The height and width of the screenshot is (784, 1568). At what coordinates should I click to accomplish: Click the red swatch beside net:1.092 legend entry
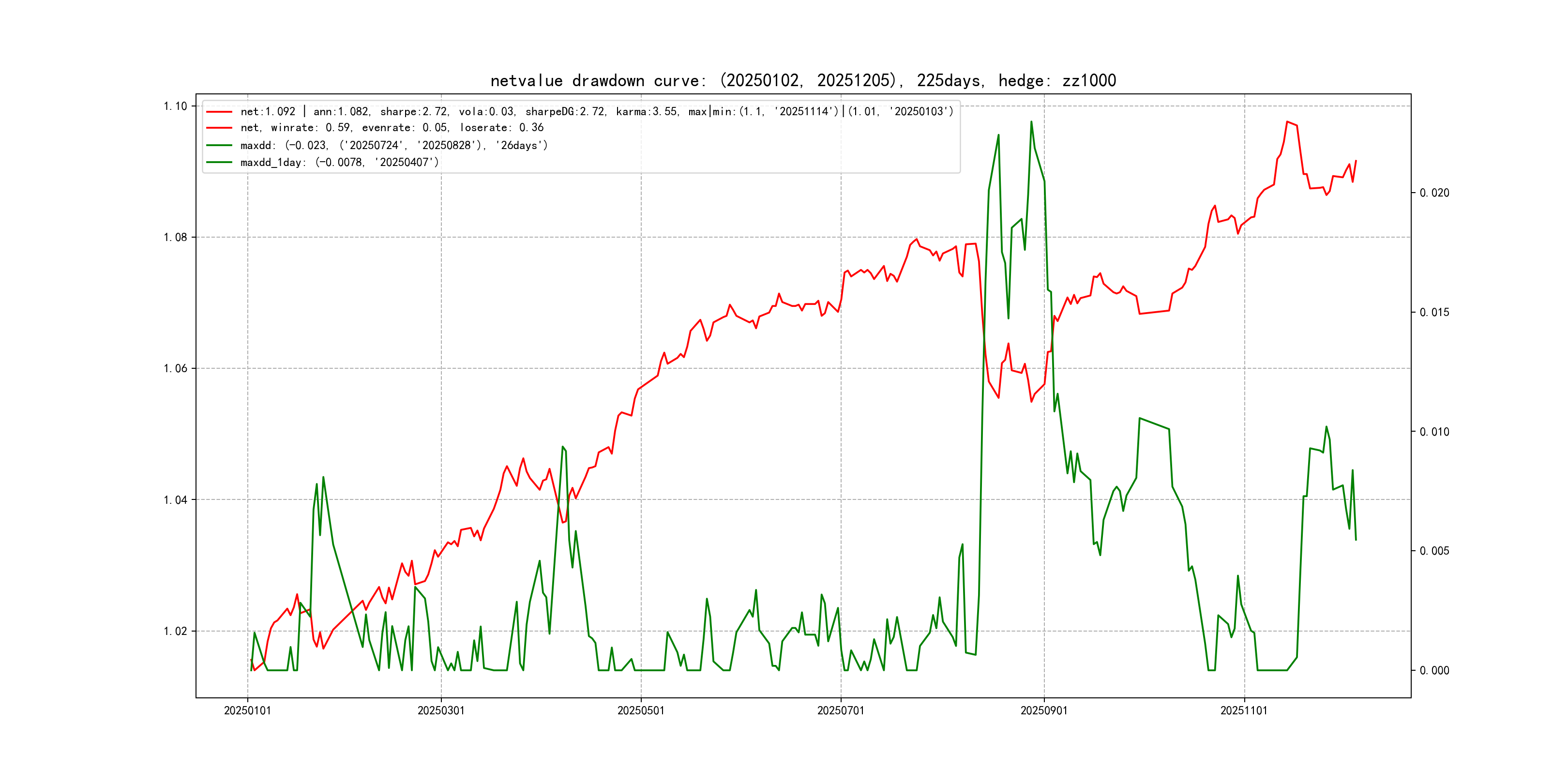coord(219,112)
